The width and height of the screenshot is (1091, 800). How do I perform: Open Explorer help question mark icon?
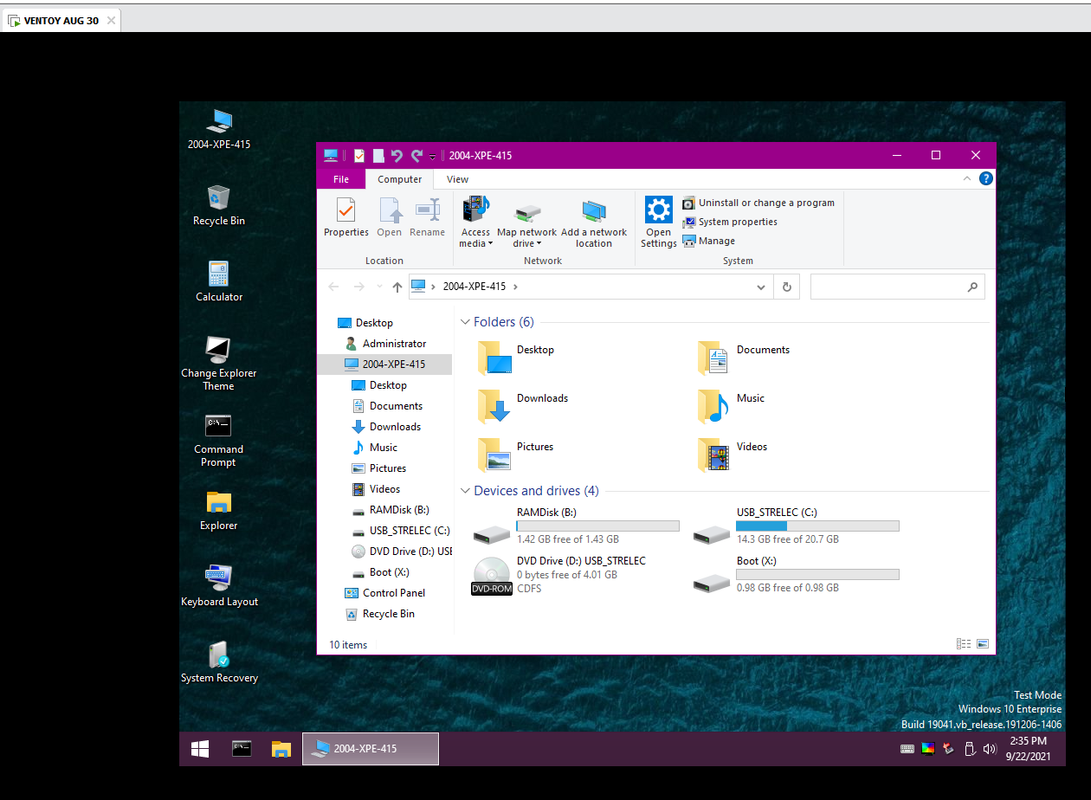coord(986,179)
